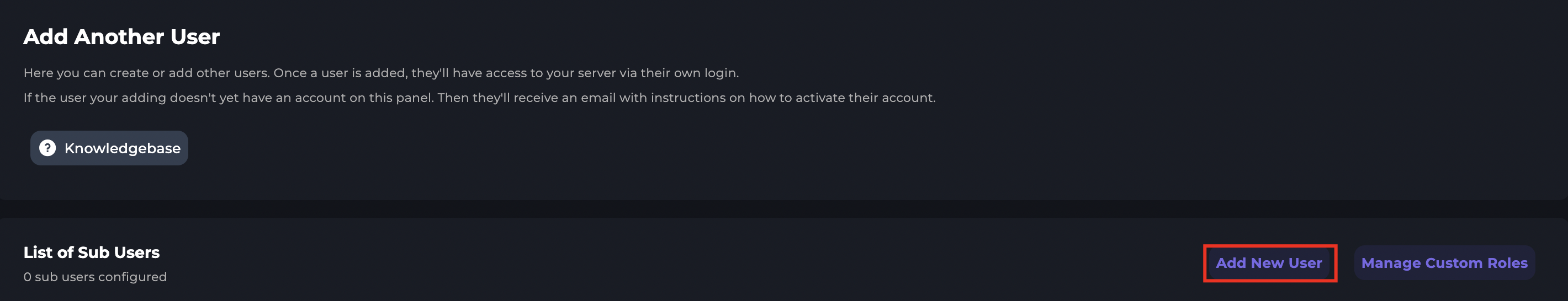The width and height of the screenshot is (1568, 301).
Task: Click the "Add Another User" heading
Action: (121, 37)
